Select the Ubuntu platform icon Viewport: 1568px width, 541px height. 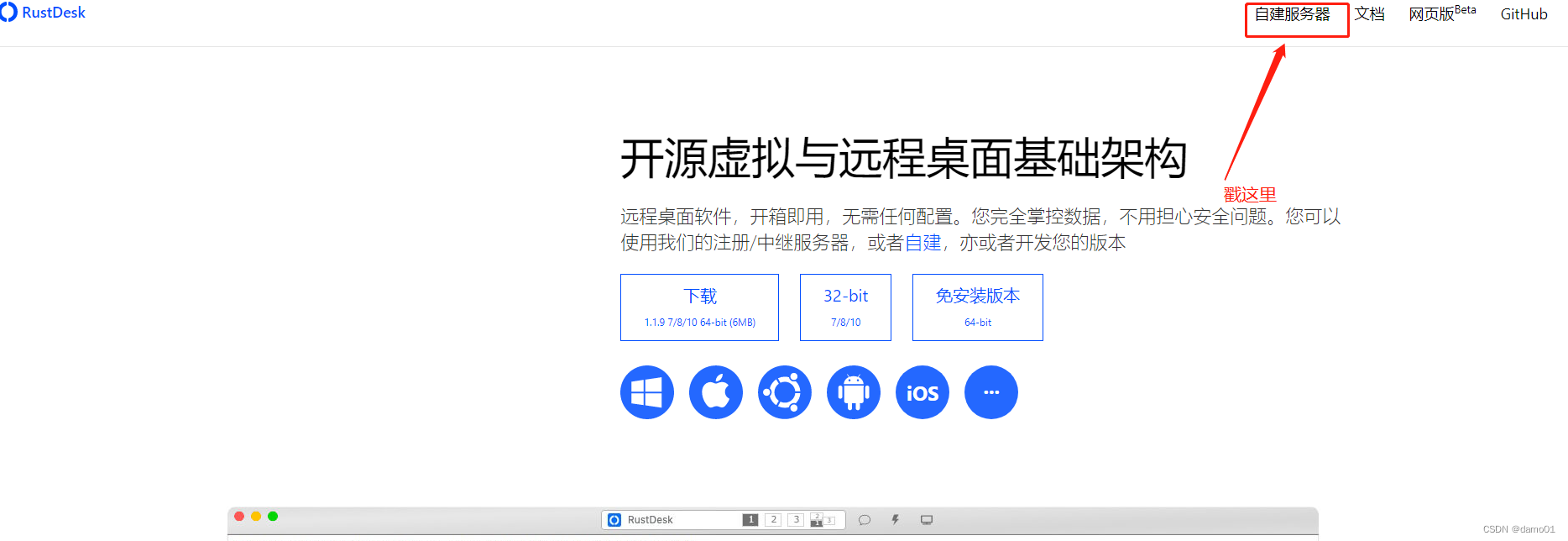[785, 392]
